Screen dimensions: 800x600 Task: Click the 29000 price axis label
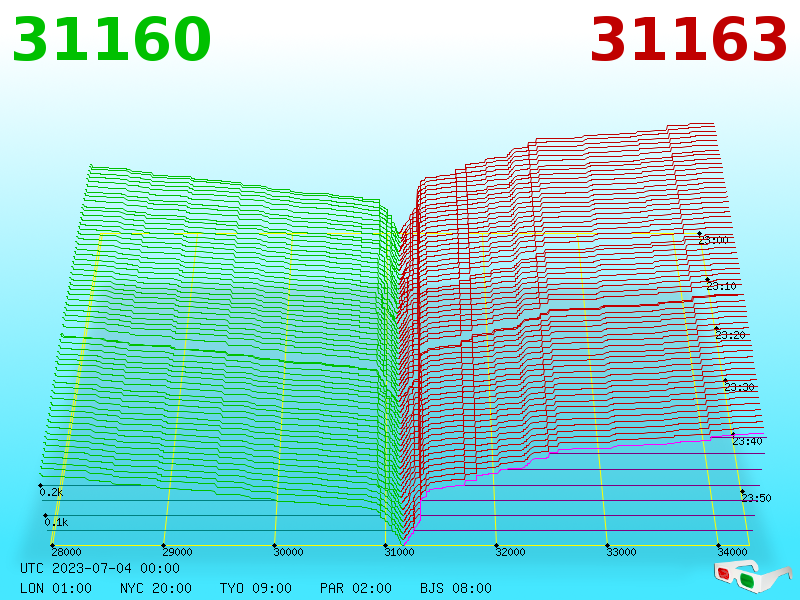click(177, 552)
